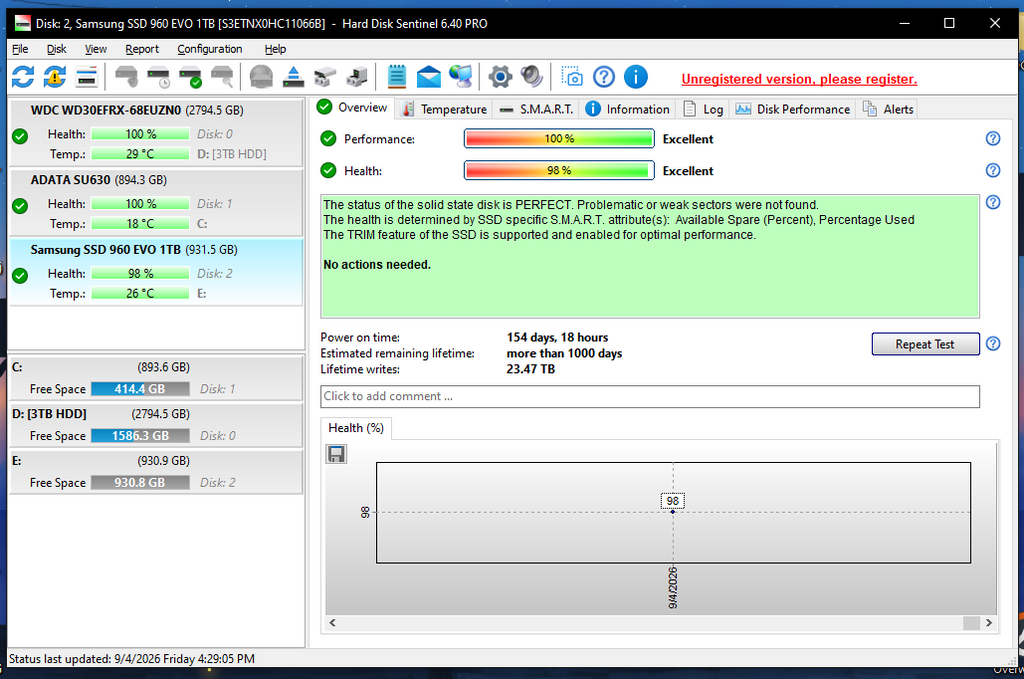Click help icon beside Repeat Test button

(x=993, y=343)
